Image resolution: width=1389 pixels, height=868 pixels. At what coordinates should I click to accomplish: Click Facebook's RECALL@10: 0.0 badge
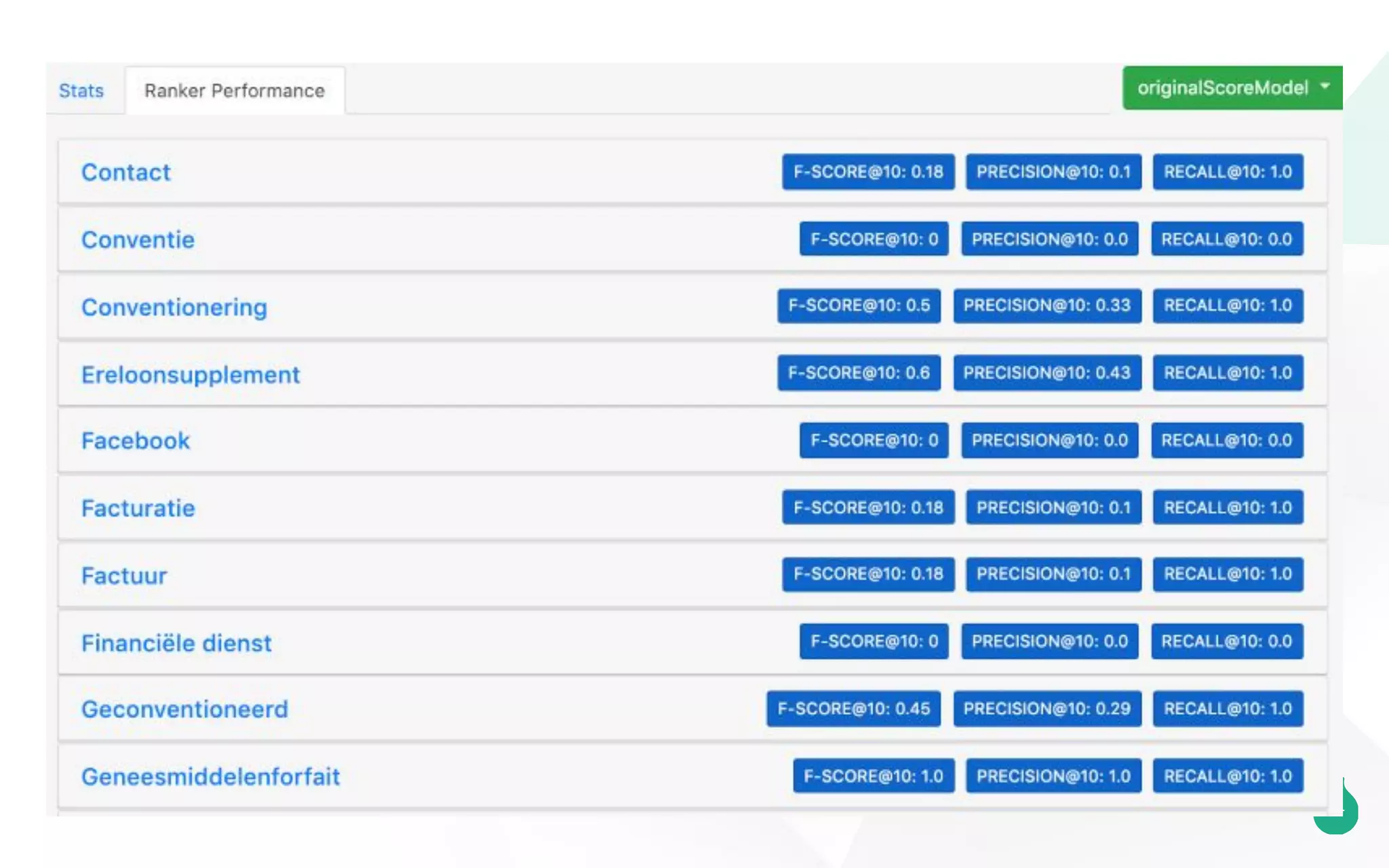tap(1226, 440)
